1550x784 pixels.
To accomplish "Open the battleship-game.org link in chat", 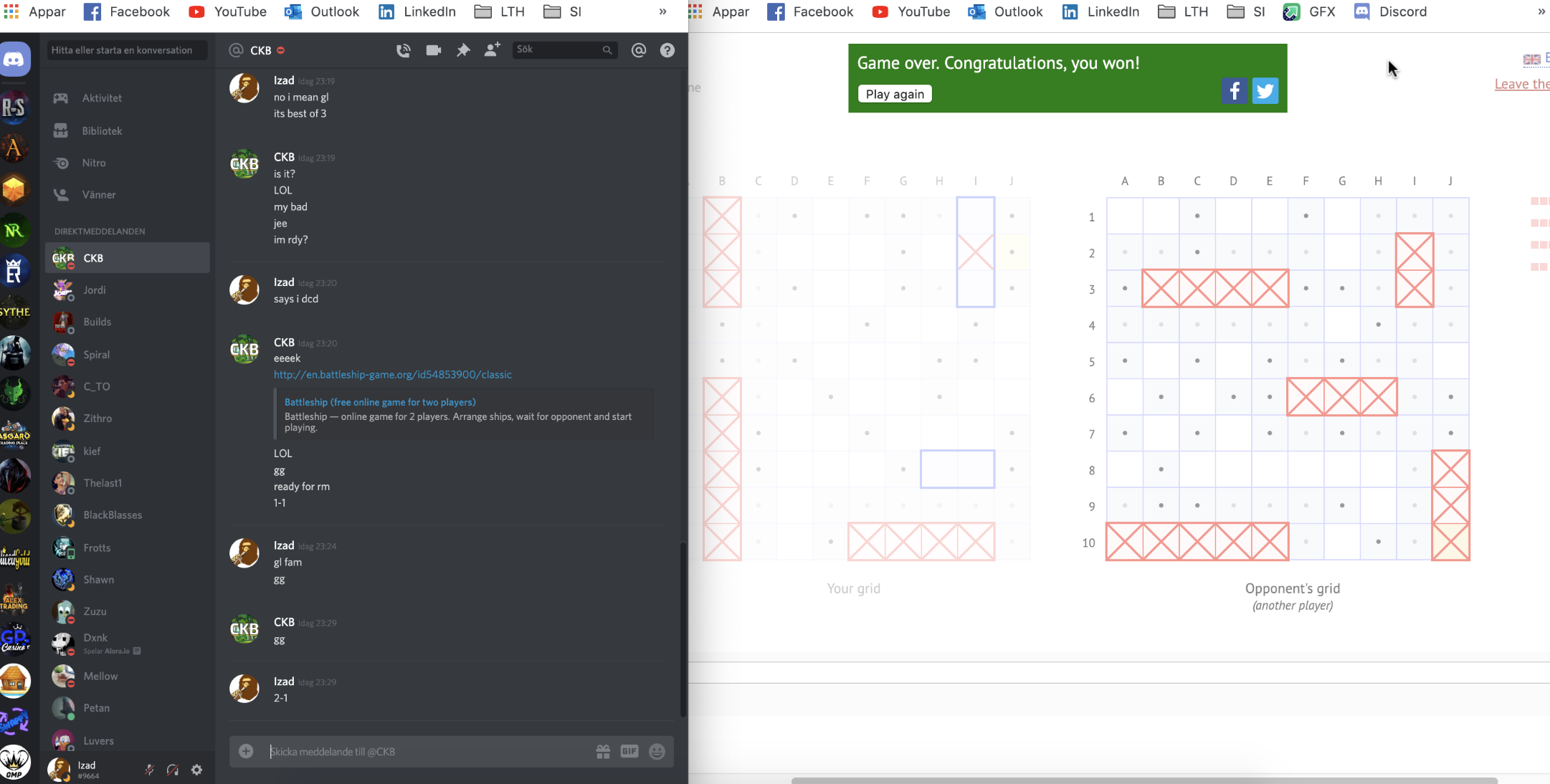I will click(392, 374).
